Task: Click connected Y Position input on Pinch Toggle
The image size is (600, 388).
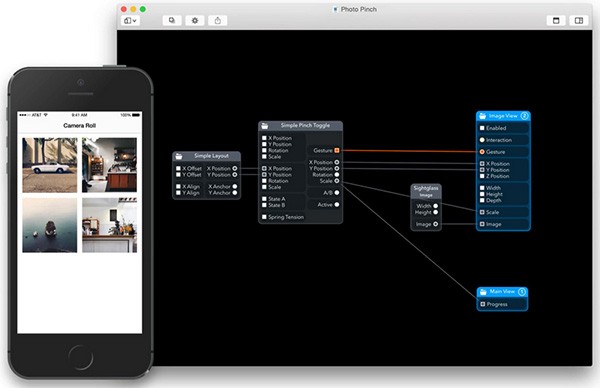Action: point(264,174)
